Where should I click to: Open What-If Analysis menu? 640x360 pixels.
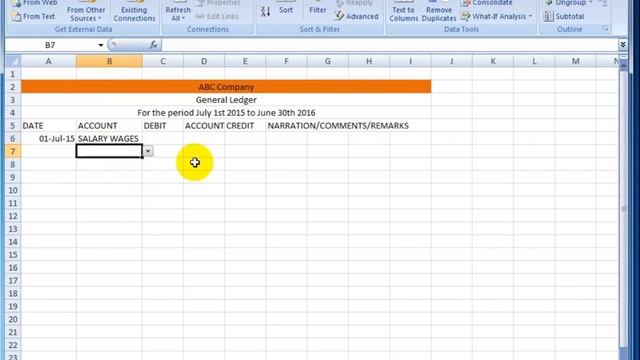[496, 16]
